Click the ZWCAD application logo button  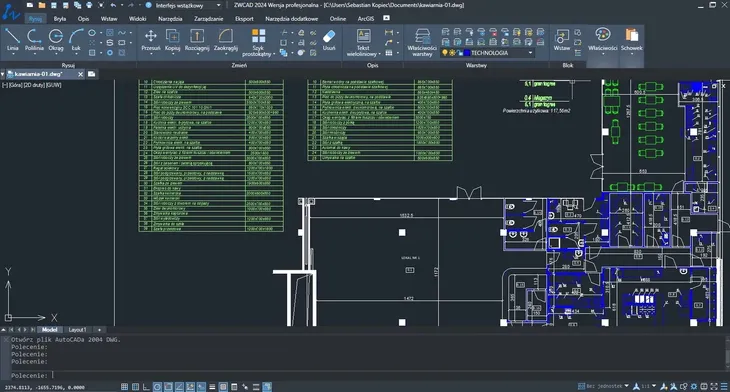click(10, 13)
